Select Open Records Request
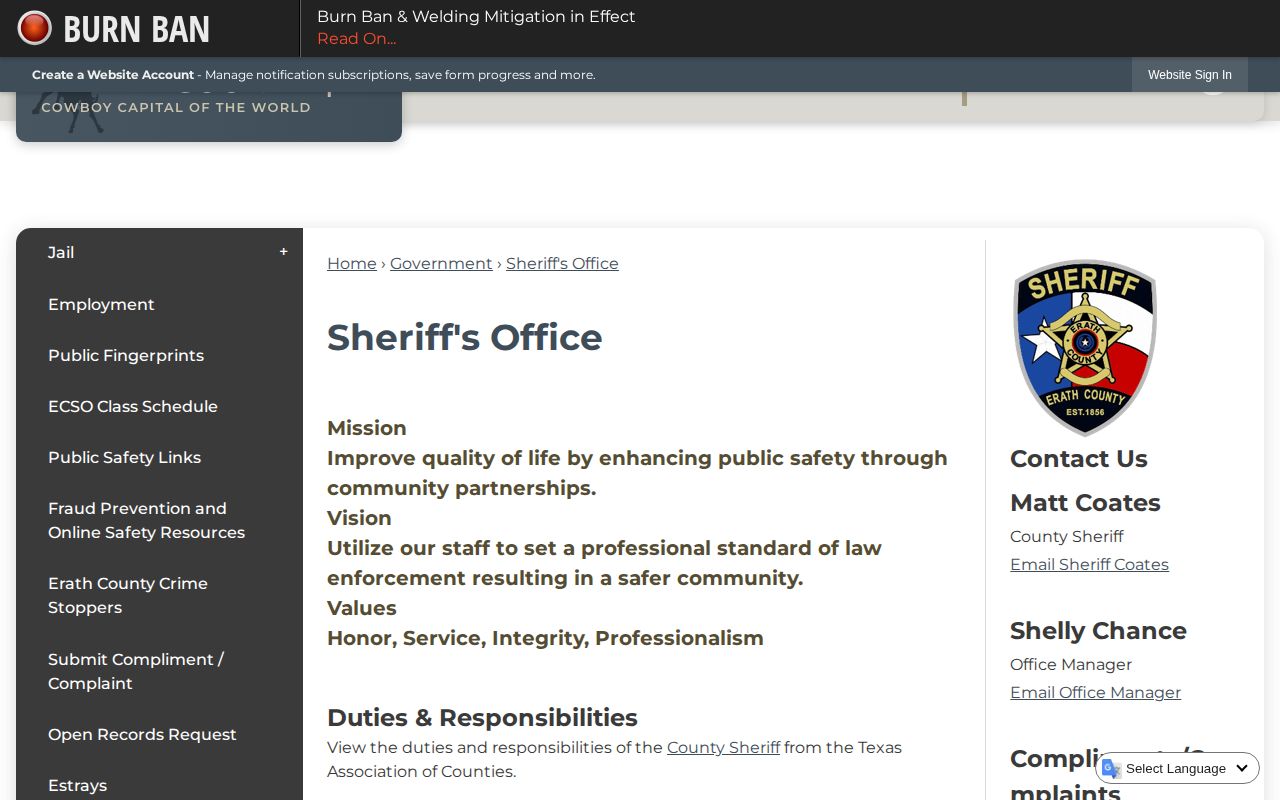 point(142,734)
